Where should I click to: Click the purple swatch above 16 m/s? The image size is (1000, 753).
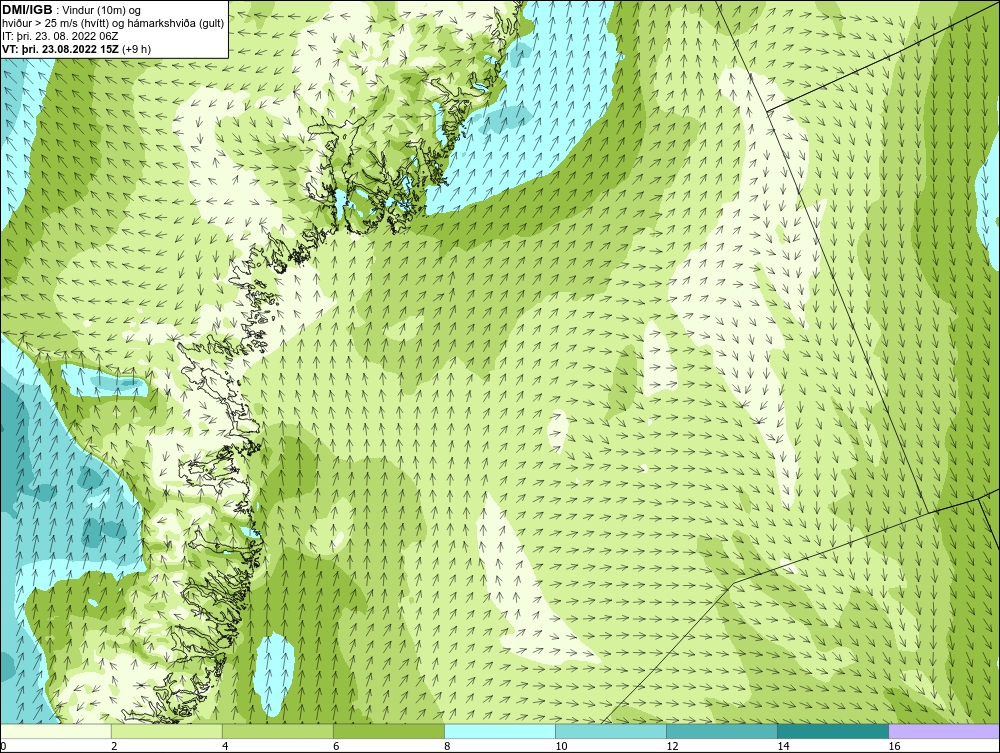tap(944, 731)
